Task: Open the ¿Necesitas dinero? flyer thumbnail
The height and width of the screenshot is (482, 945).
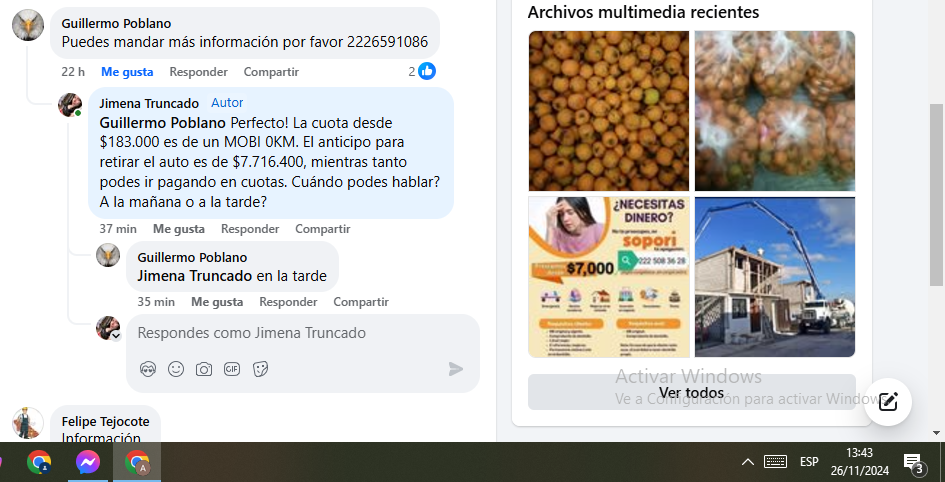Action: tap(609, 277)
